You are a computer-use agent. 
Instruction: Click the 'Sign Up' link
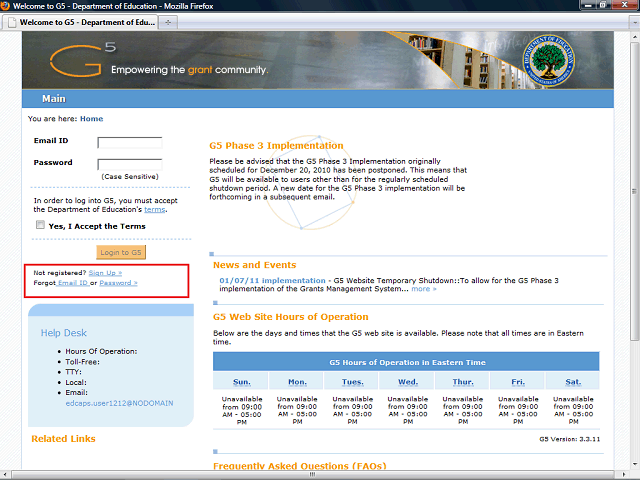click(105, 273)
